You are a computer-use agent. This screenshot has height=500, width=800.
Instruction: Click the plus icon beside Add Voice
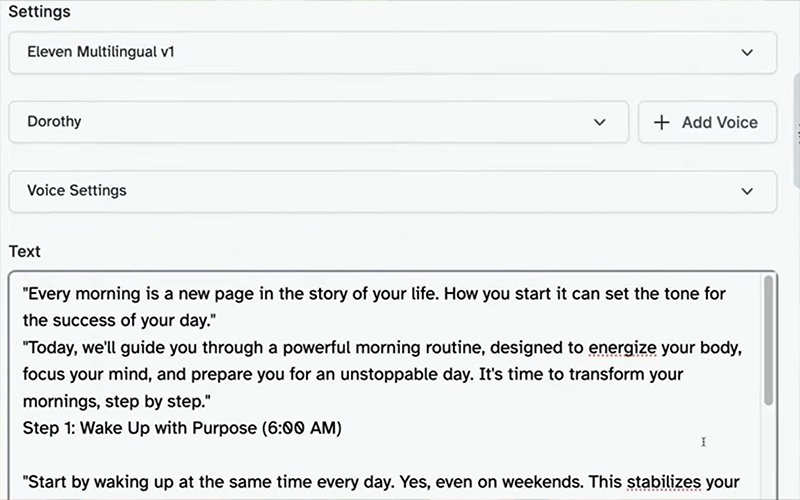(x=661, y=122)
